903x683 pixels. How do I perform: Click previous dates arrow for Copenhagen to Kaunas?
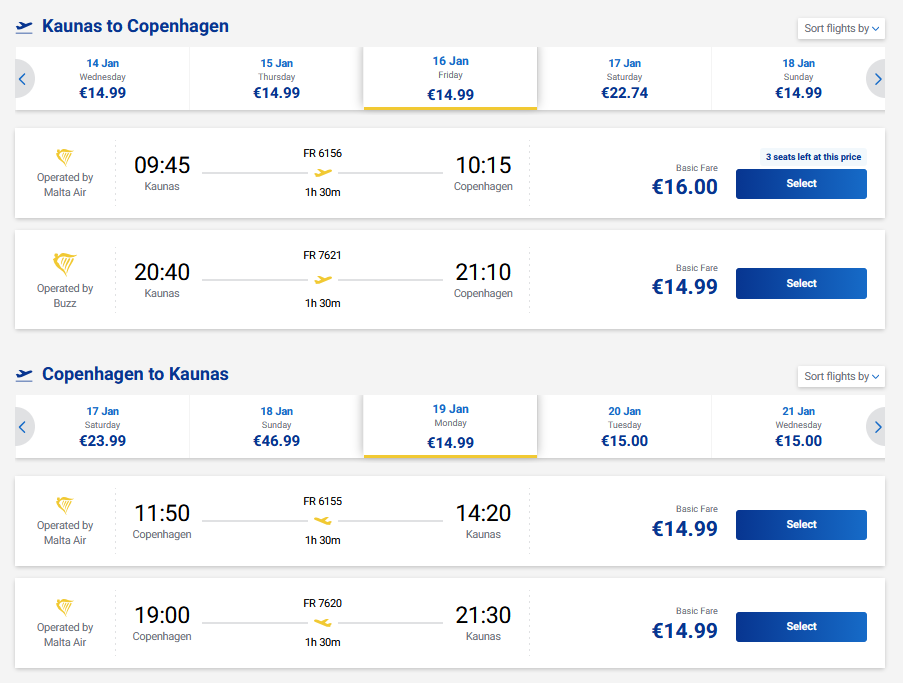pyautogui.click(x=23, y=427)
